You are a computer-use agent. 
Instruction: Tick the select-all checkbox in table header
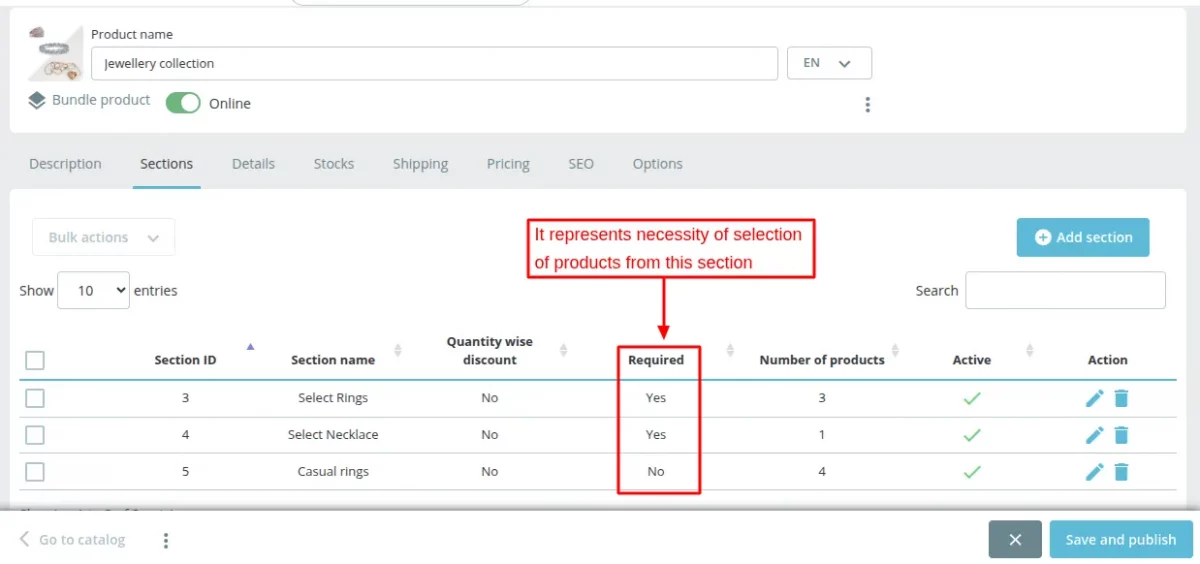[x=35, y=360]
